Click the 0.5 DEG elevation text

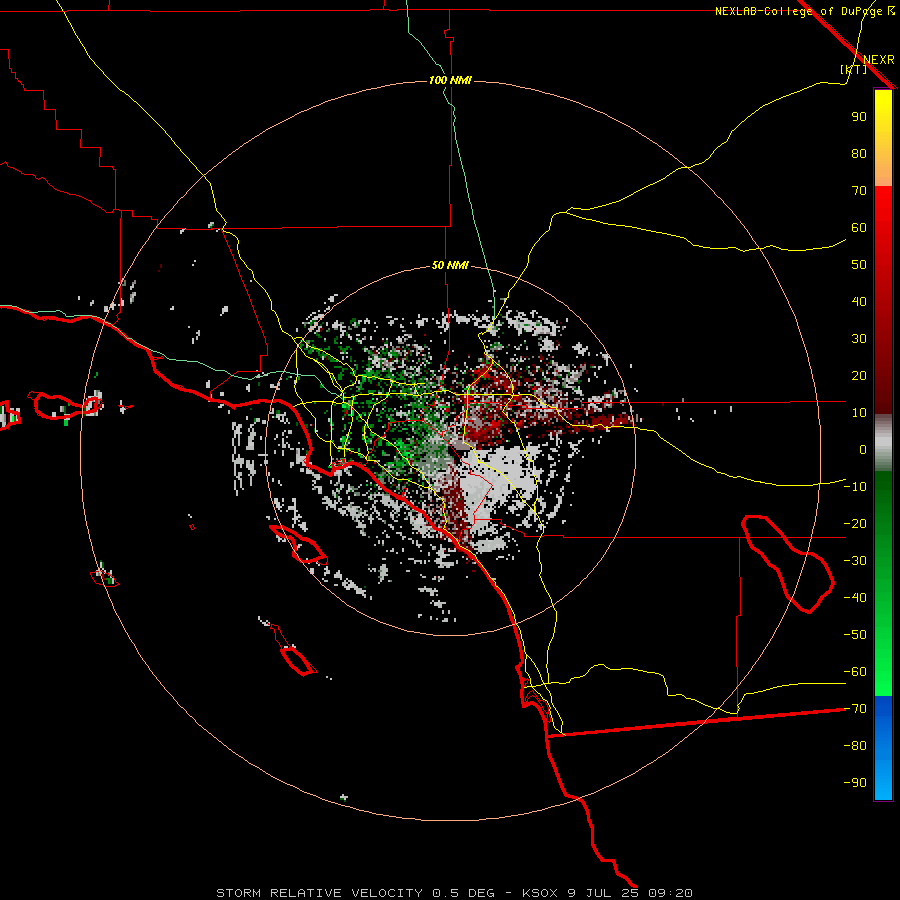pos(463,893)
